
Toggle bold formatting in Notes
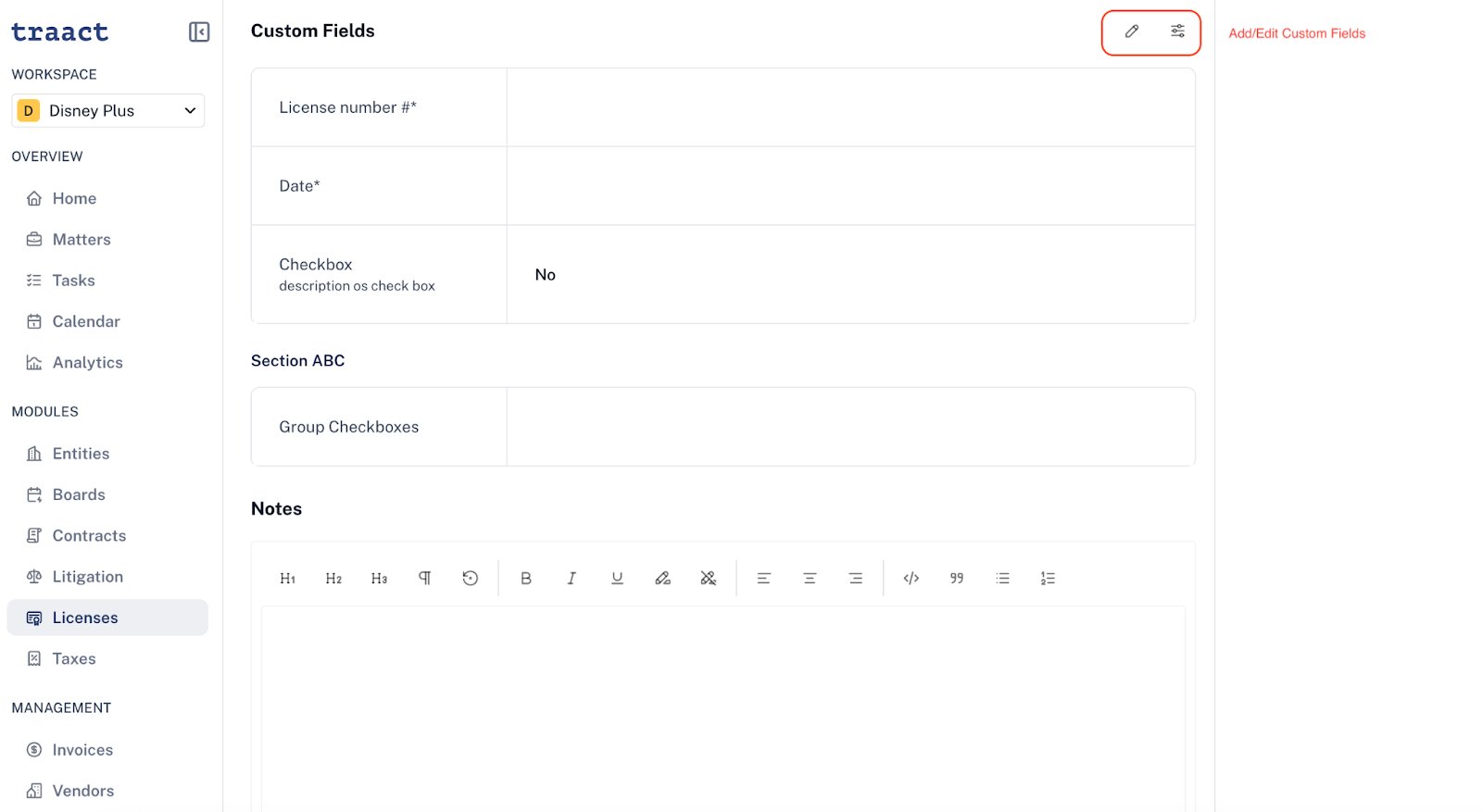tap(526, 579)
